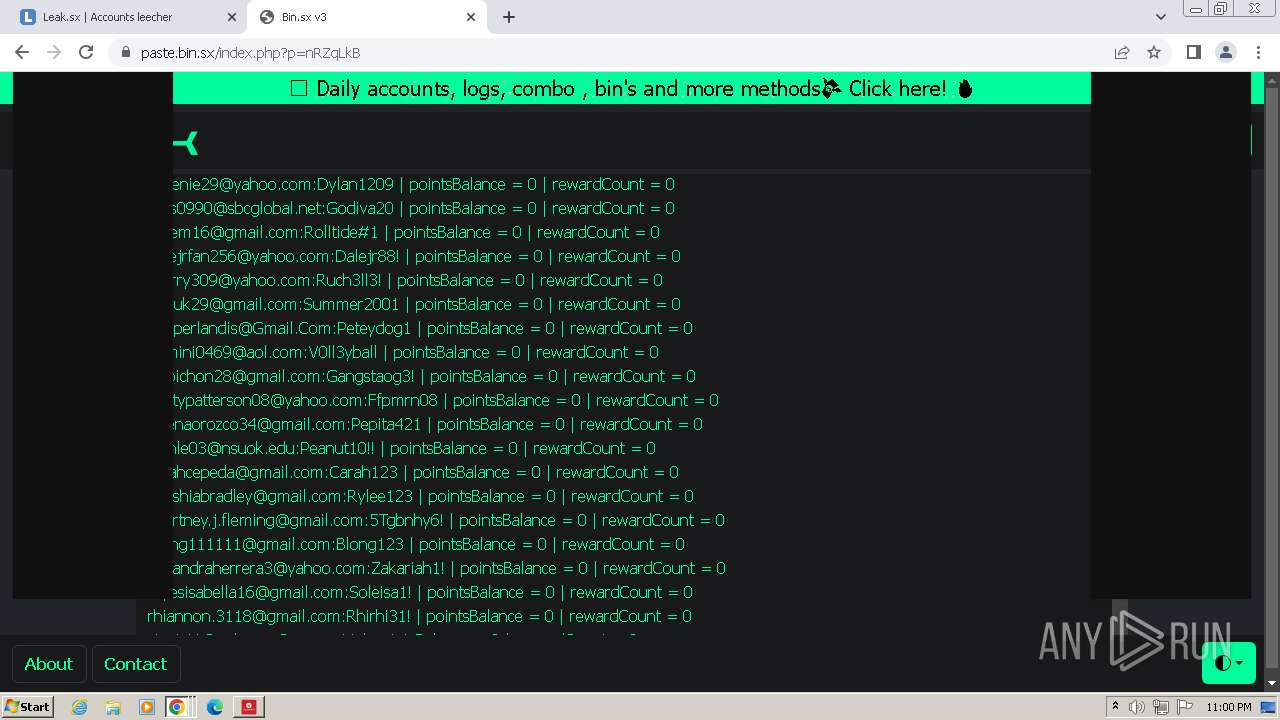
Task: Open the red app taskbar icon
Action: click(x=249, y=707)
